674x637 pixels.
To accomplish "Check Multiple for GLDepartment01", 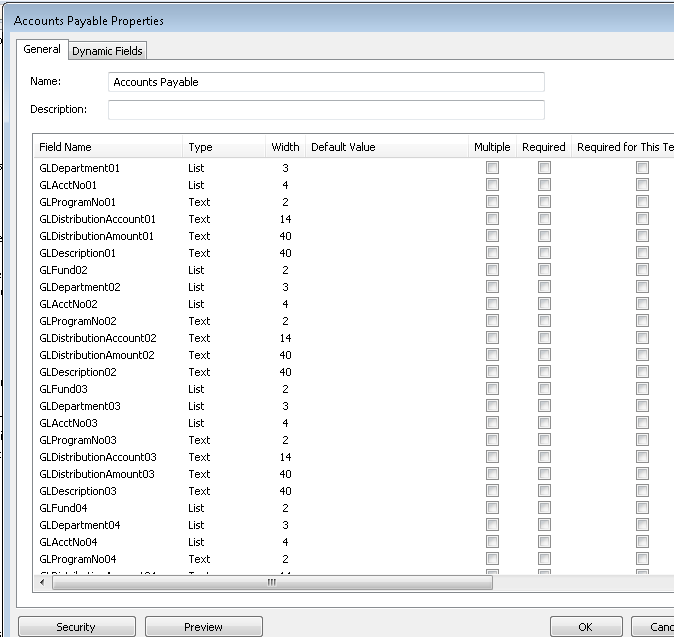I will point(492,169).
